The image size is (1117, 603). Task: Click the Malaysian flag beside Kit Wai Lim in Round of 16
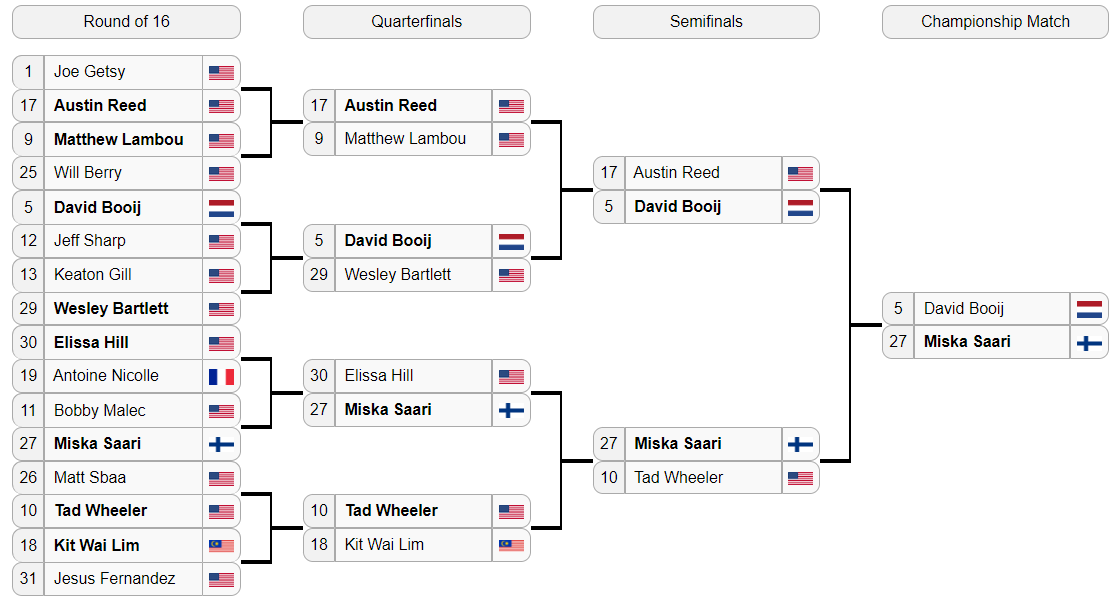(222, 545)
